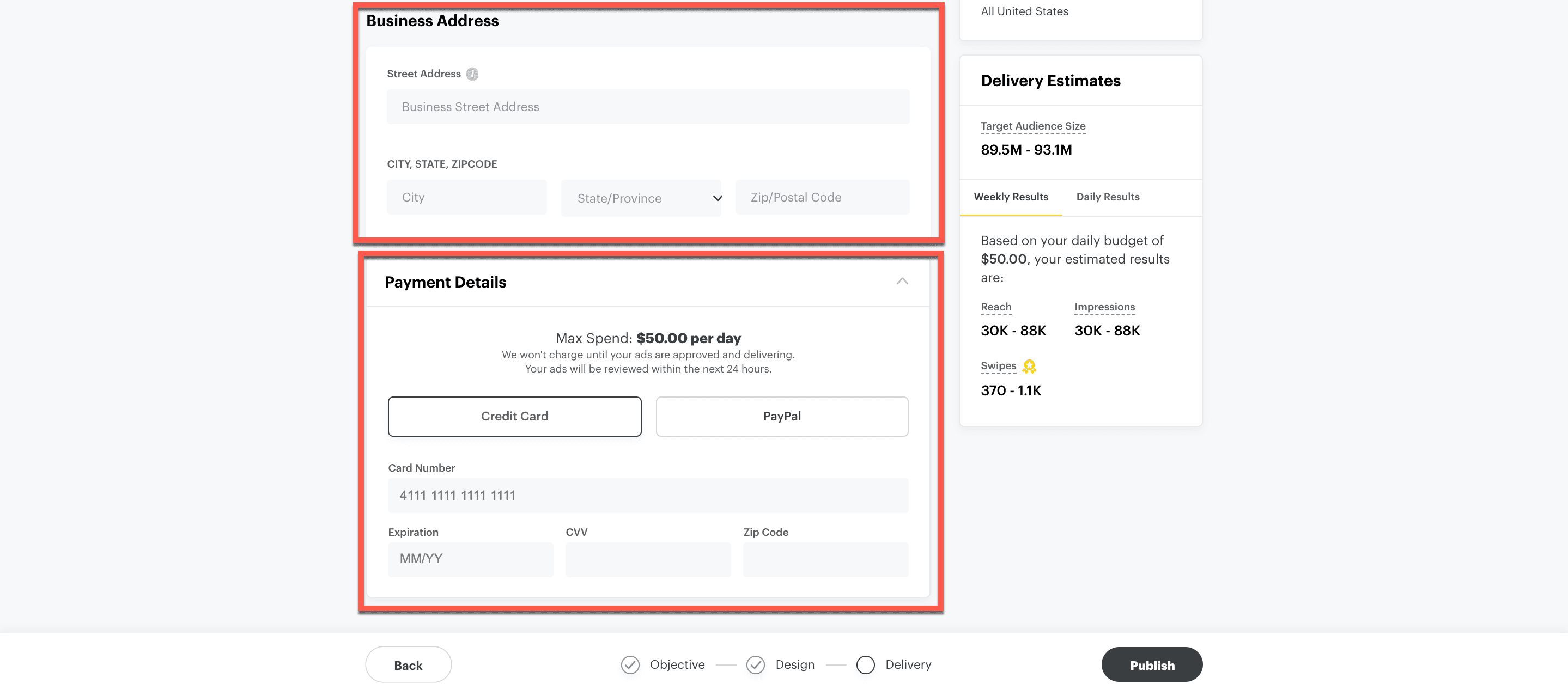Click the Objective step checkmark icon
Screen dimensions: 1568x696
(630, 664)
